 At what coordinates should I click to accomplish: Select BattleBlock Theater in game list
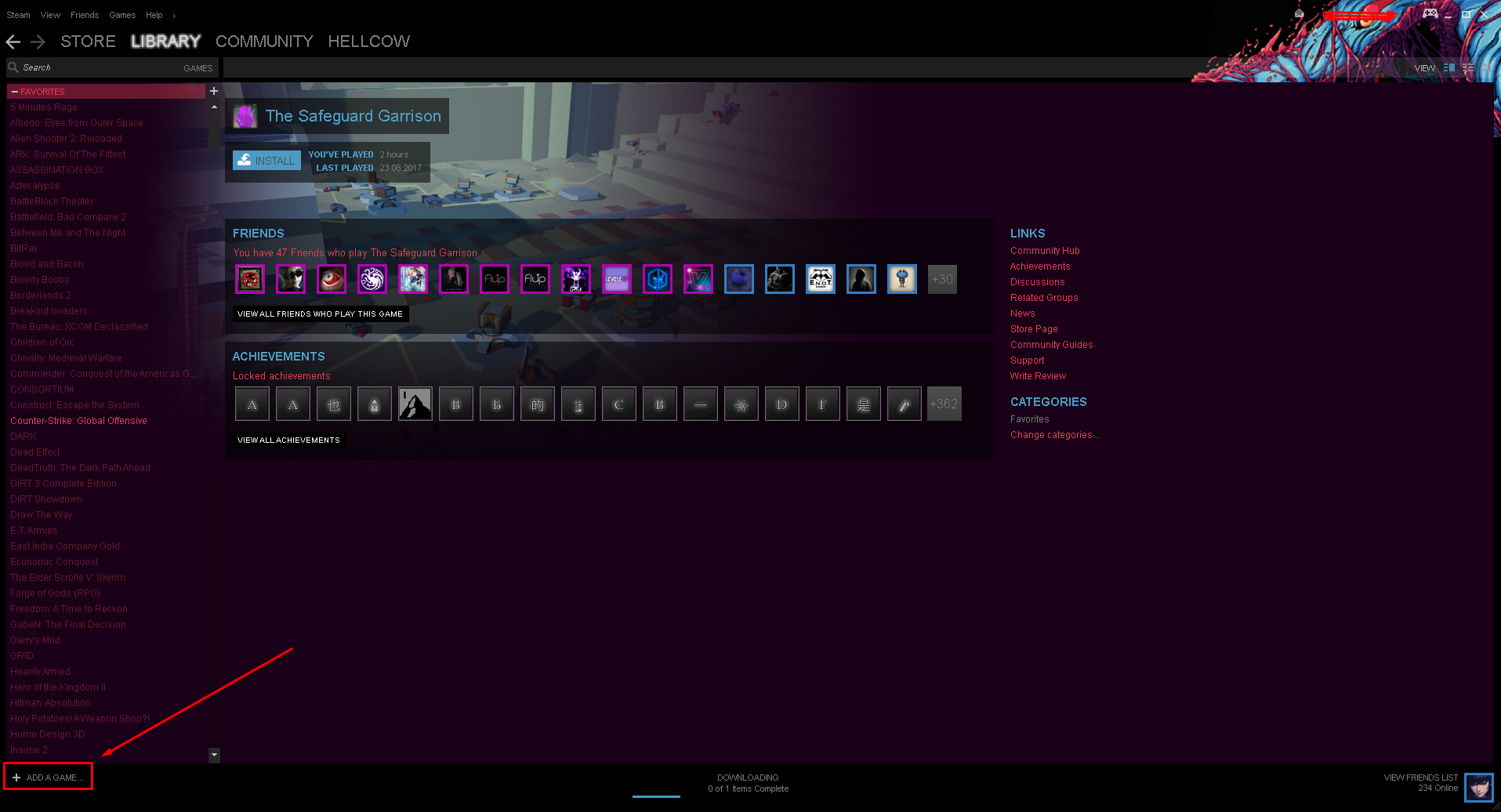pos(52,201)
